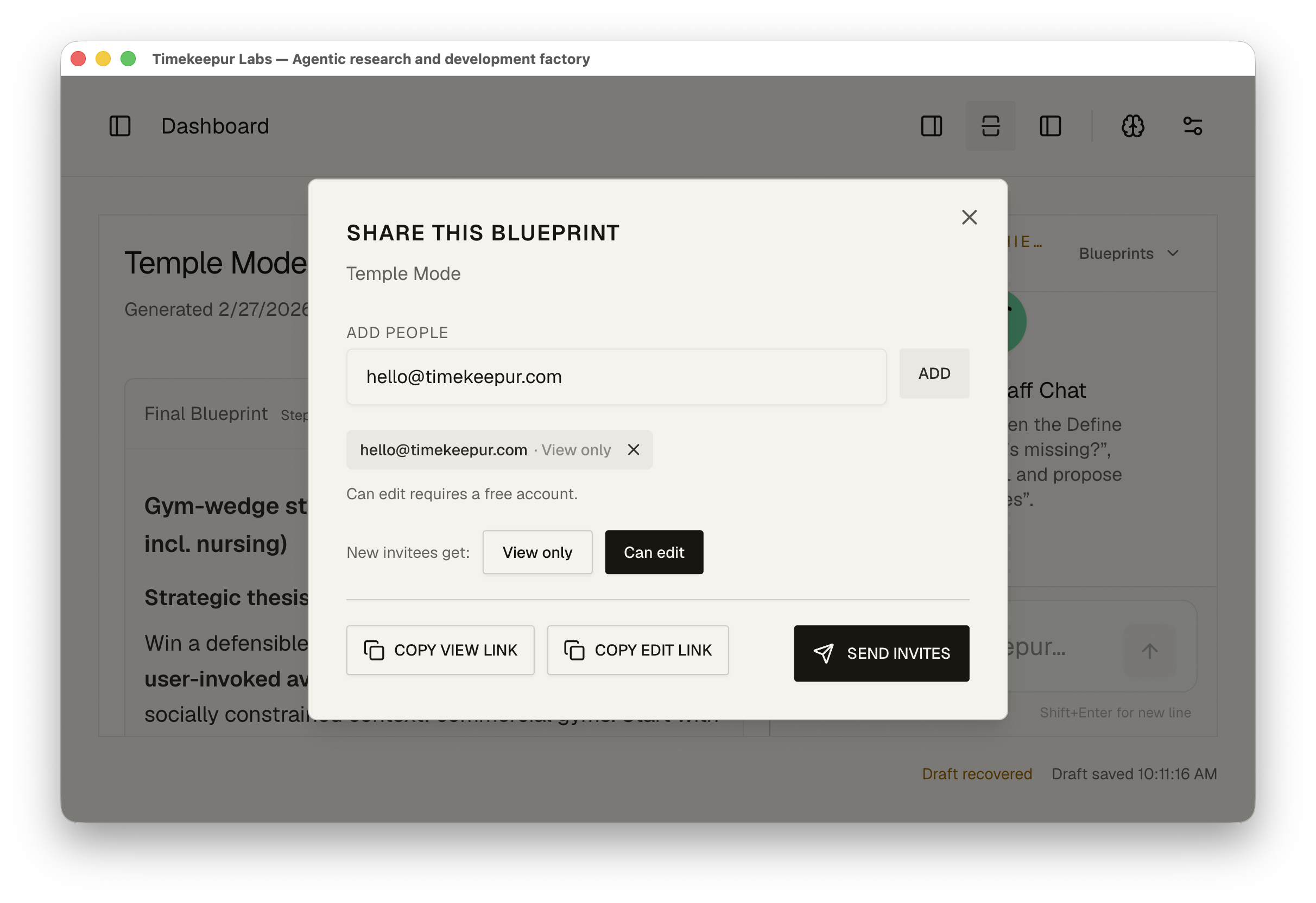
Task: Switch to the Dashboard view
Action: (x=215, y=126)
